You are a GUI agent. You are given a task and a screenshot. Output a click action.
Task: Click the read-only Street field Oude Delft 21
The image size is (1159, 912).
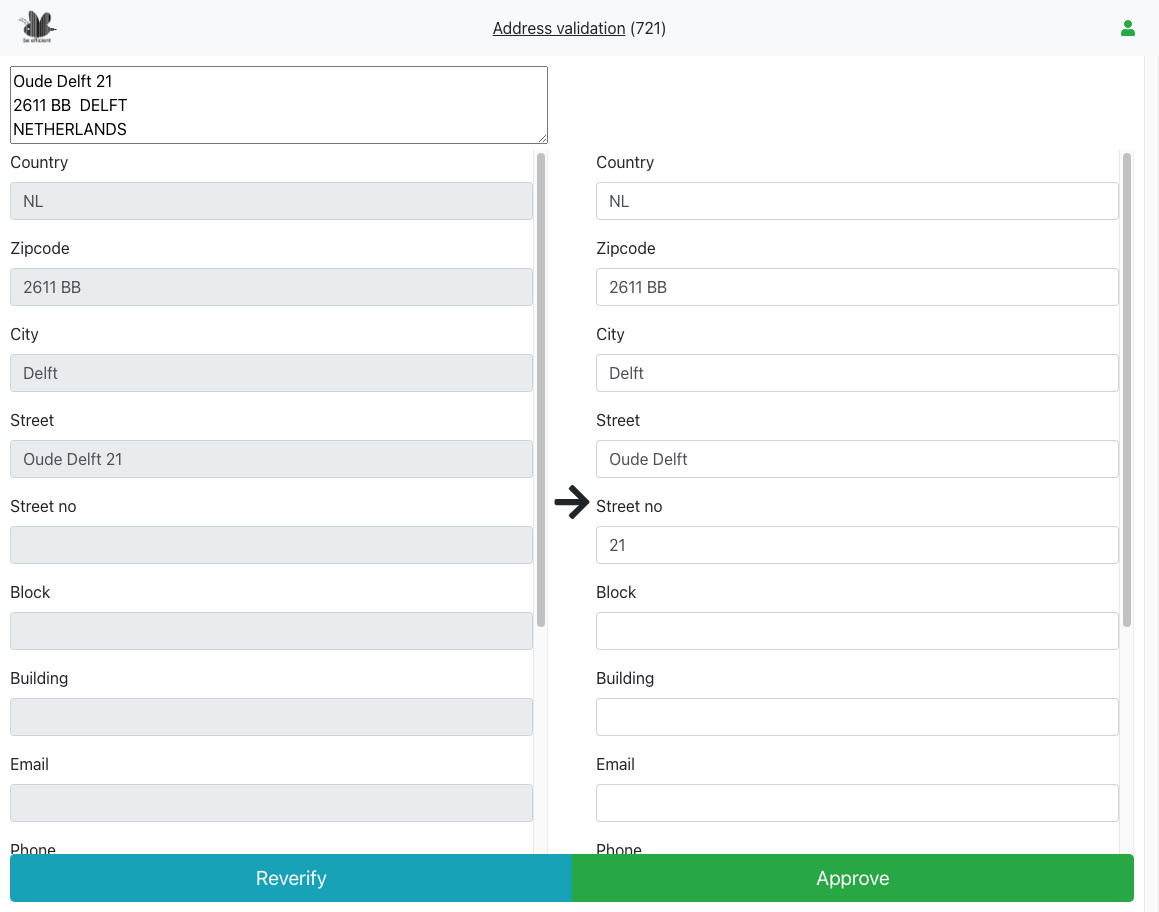click(x=271, y=459)
